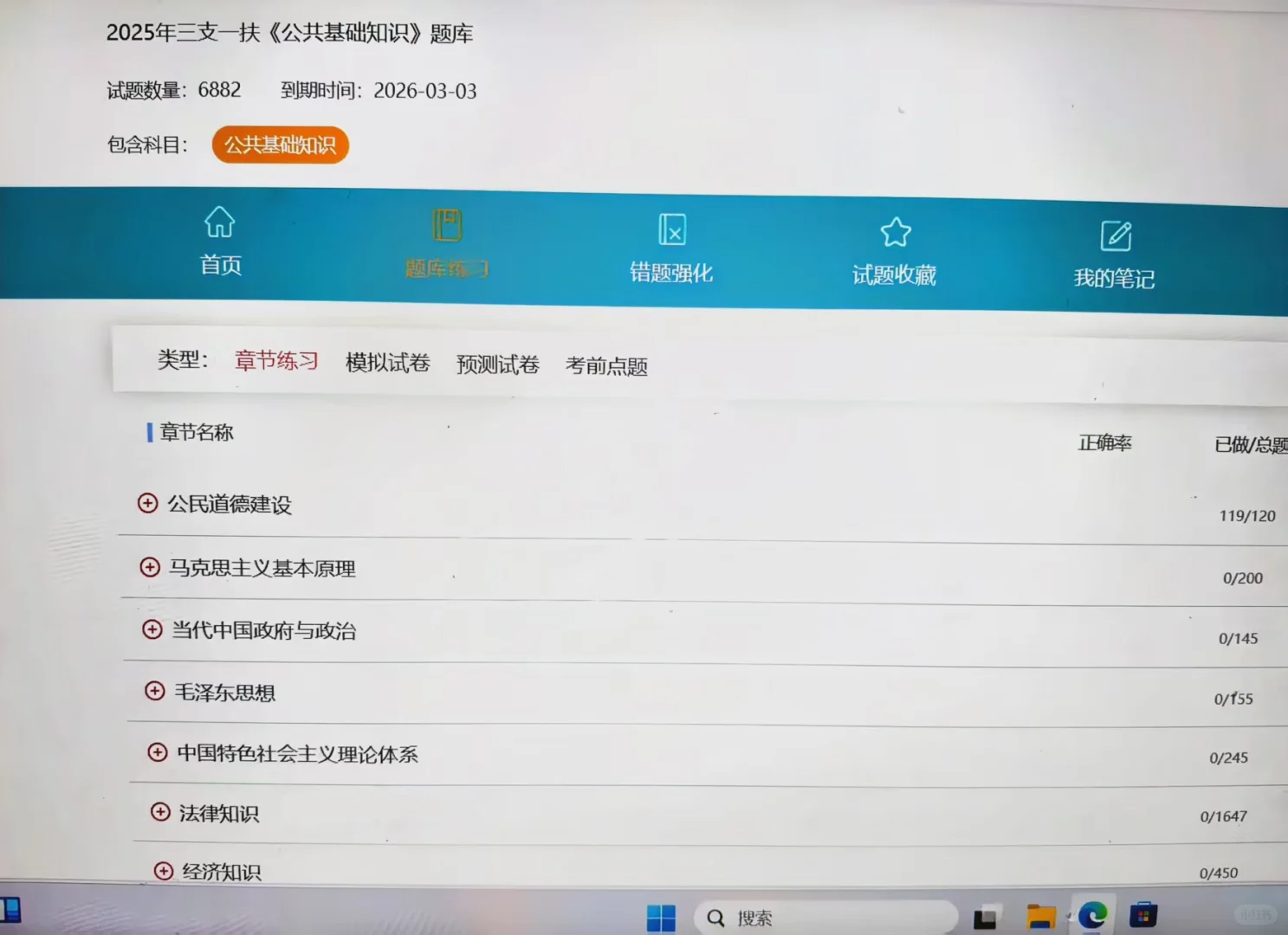
Task: Expand the 马克思主义基本原理 chapter
Action: (148, 568)
